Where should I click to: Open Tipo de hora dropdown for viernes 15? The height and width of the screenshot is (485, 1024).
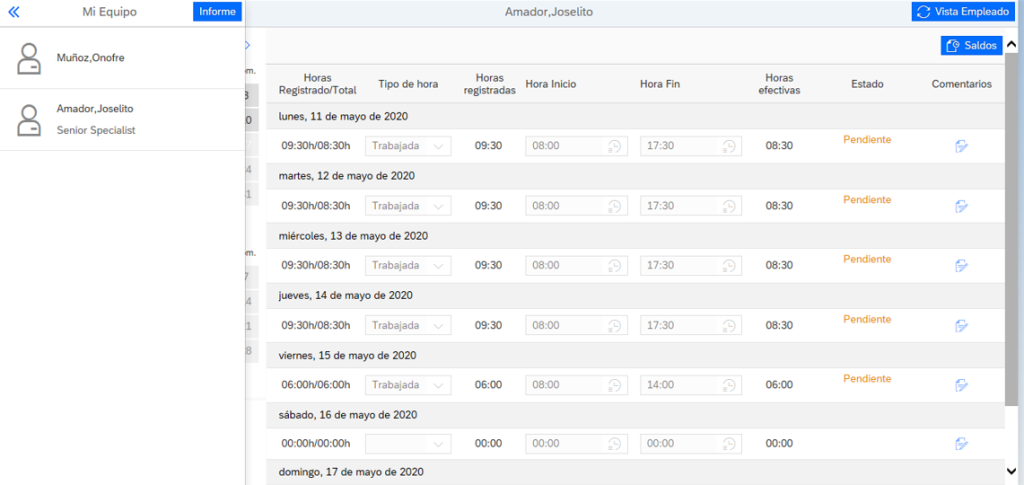click(408, 385)
